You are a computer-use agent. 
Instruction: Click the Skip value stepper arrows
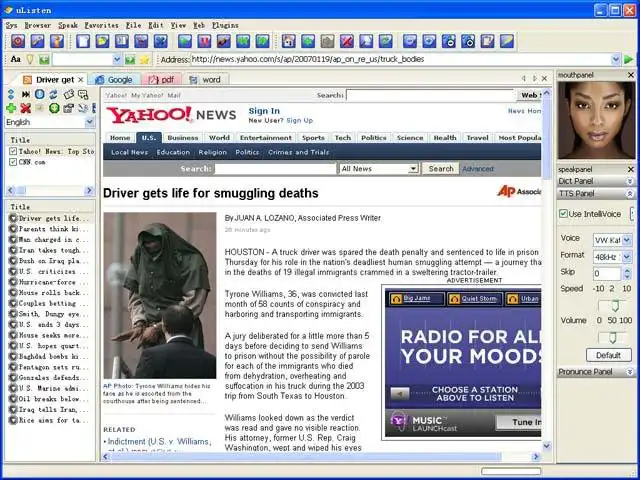tap(627, 273)
